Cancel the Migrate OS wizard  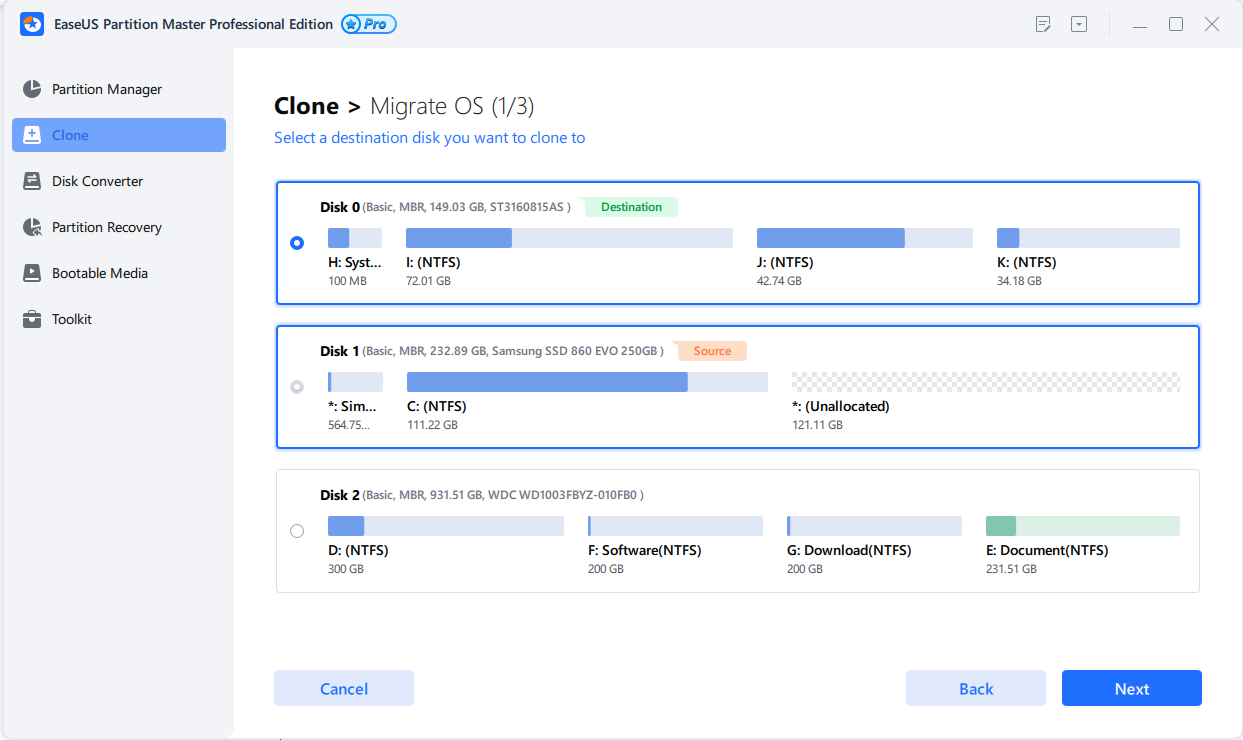click(x=344, y=688)
